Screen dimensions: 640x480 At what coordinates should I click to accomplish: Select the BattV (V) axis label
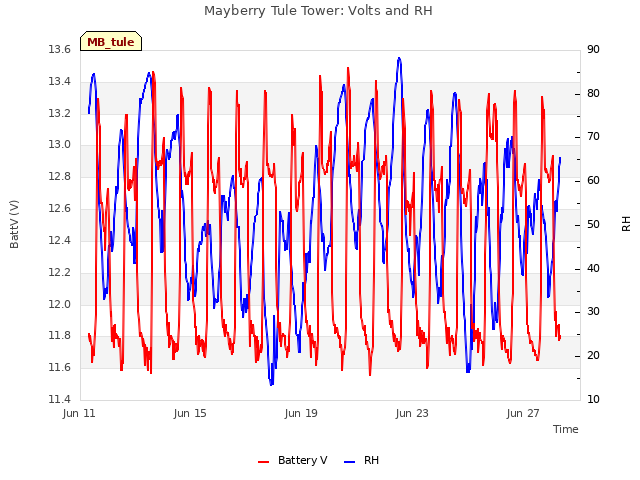coord(14,224)
